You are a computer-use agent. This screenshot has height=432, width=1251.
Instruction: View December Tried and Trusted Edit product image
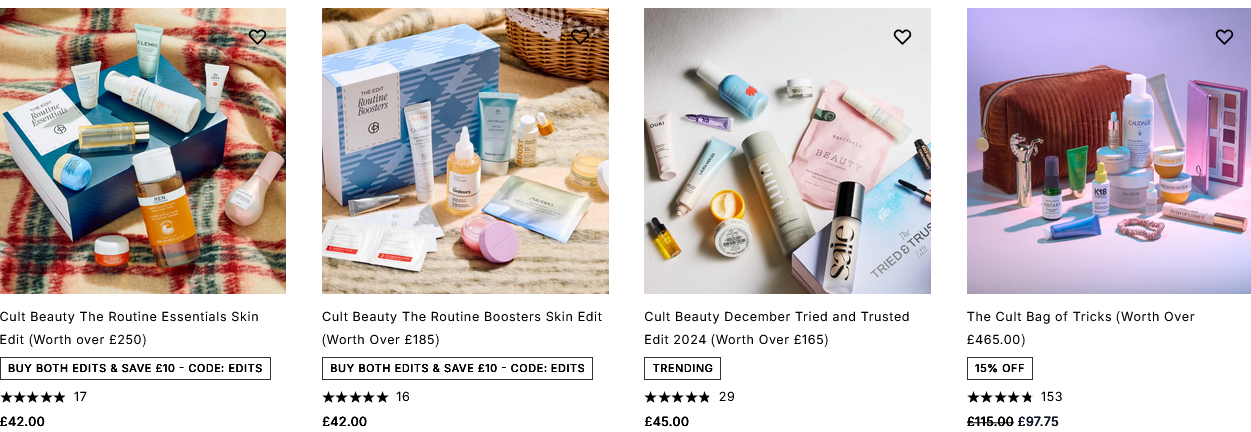coord(787,151)
